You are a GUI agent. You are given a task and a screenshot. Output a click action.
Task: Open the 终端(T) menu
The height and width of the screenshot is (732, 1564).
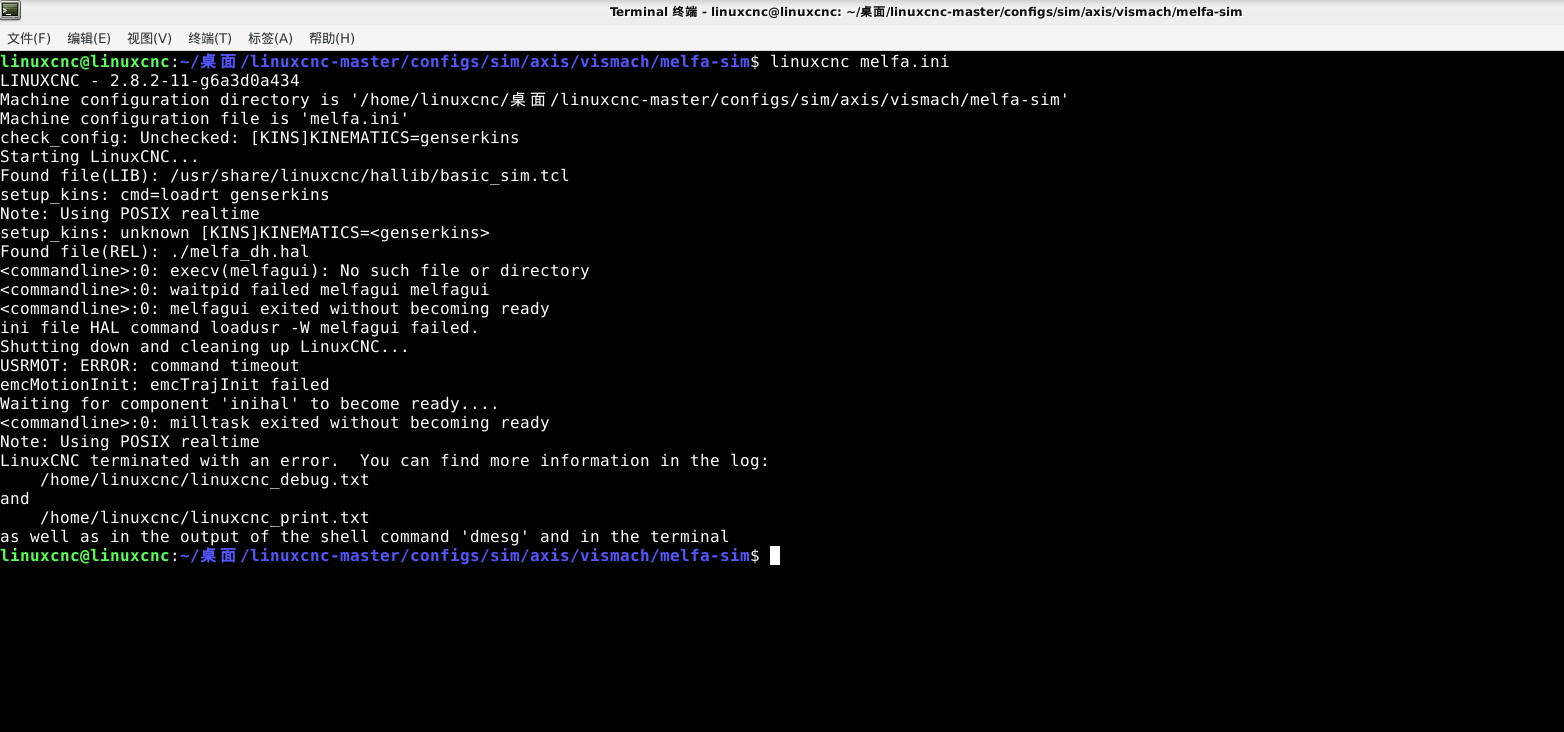click(x=210, y=38)
